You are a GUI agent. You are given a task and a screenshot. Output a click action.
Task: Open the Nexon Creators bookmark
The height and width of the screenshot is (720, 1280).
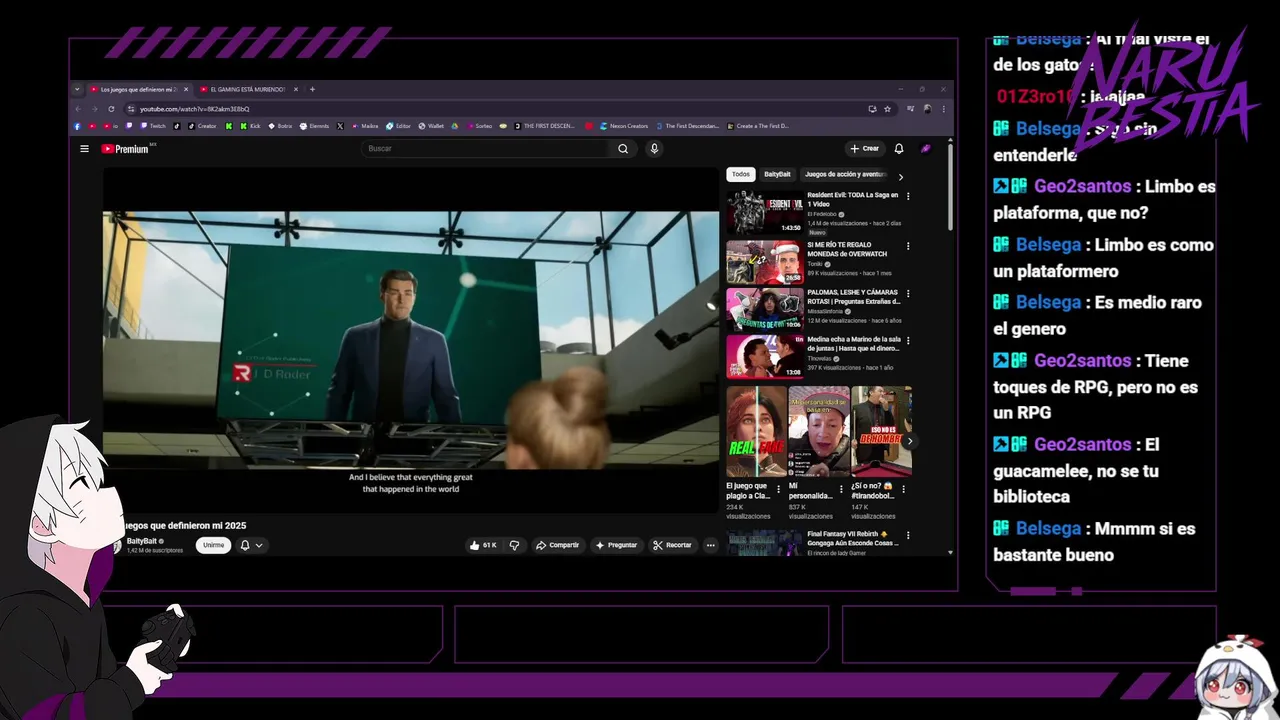[x=623, y=126]
